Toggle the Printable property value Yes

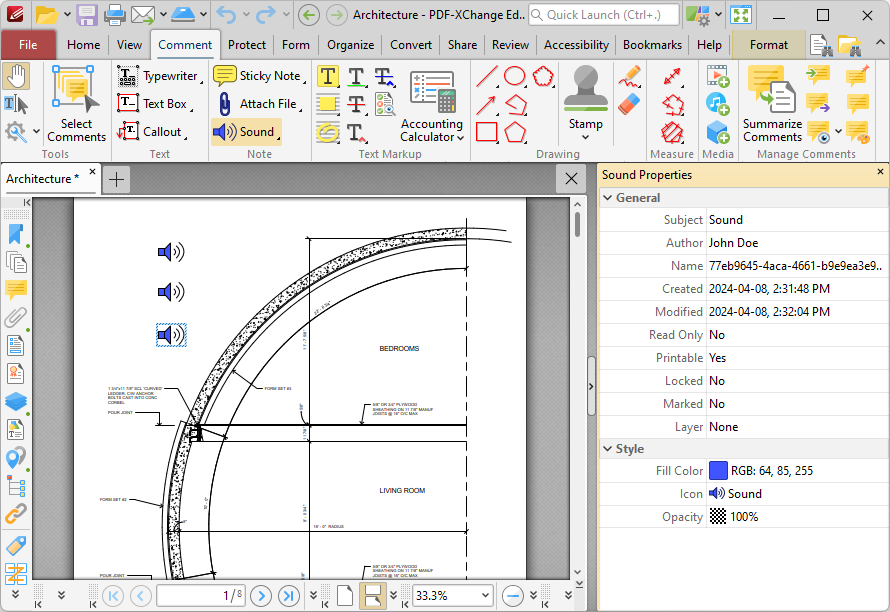click(x=797, y=358)
